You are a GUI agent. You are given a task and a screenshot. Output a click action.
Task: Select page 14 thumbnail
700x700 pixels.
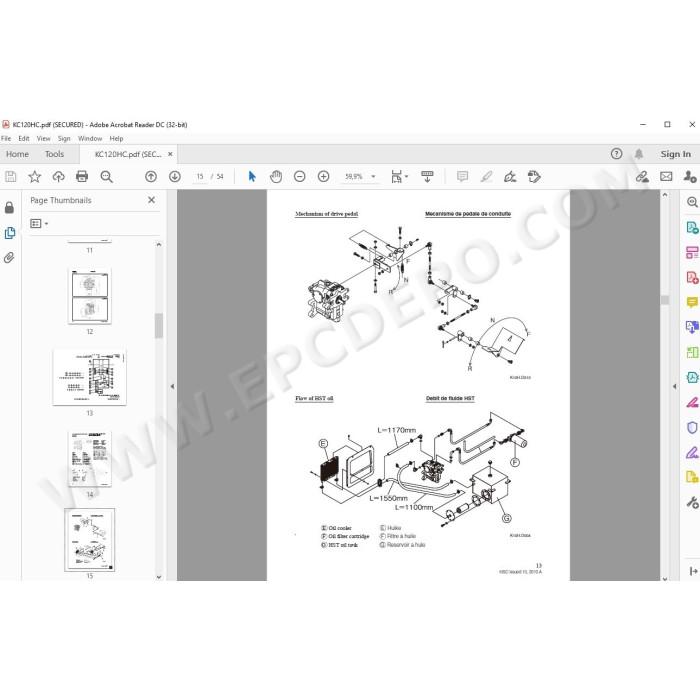(90, 459)
